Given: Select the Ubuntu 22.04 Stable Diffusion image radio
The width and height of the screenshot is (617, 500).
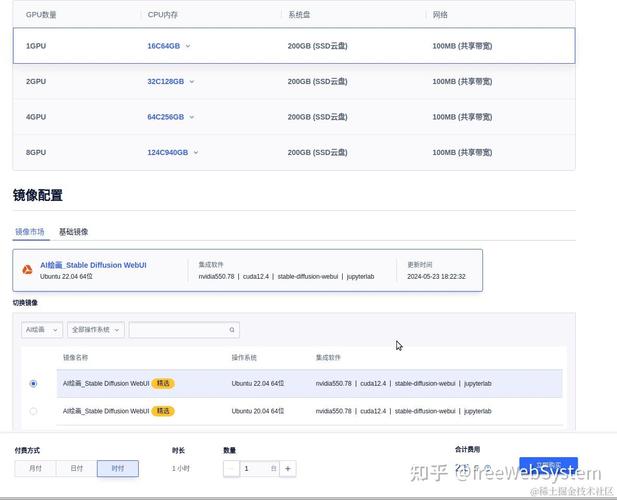Looking at the screenshot, I should pos(33,383).
